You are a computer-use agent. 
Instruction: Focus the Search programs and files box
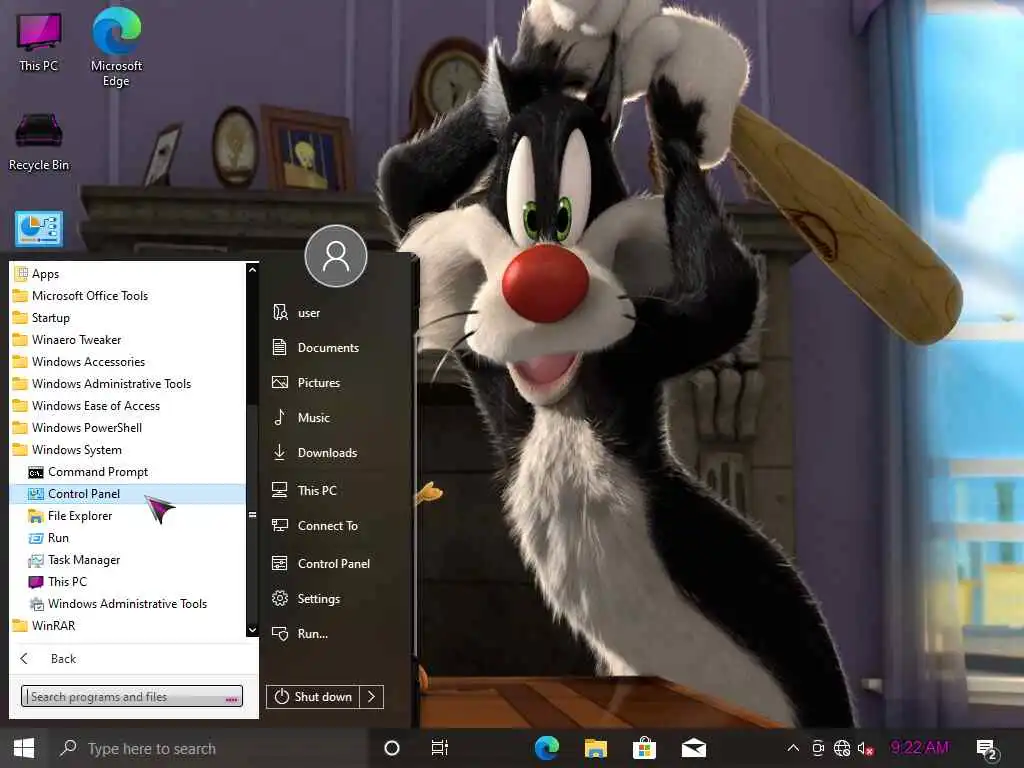[131, 697]
